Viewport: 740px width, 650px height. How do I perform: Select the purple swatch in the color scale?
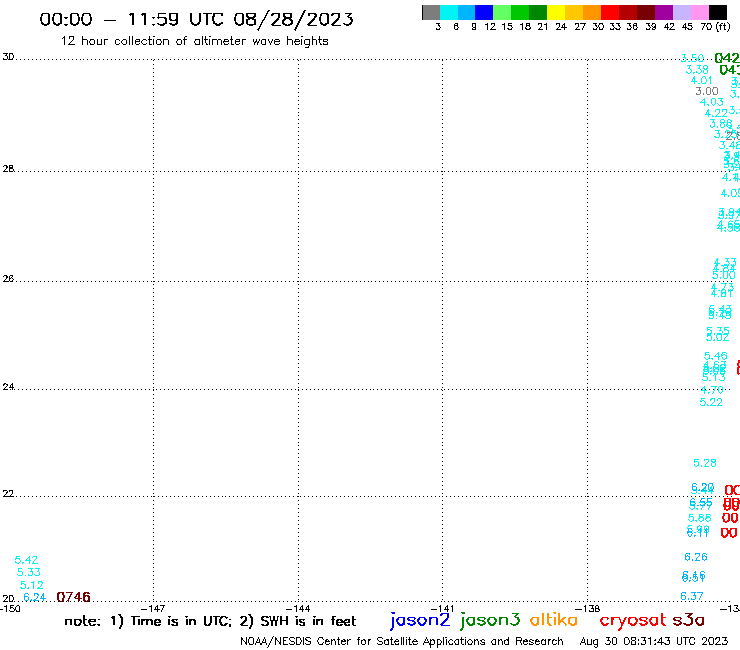point(664,12)
